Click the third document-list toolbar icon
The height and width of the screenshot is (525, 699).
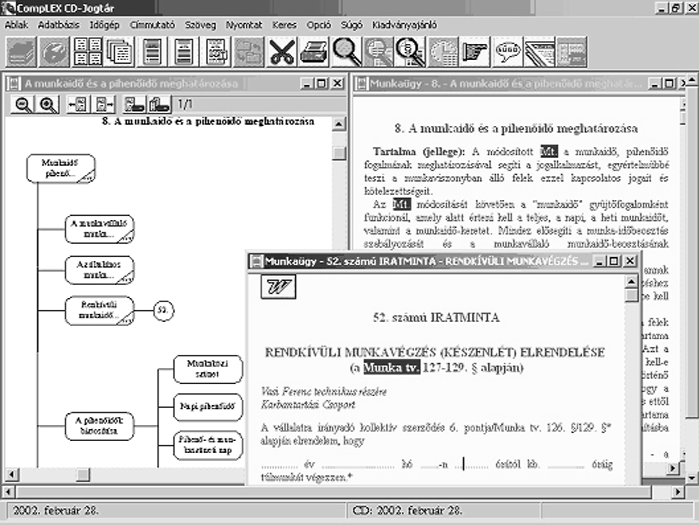(x=216, y=52)
